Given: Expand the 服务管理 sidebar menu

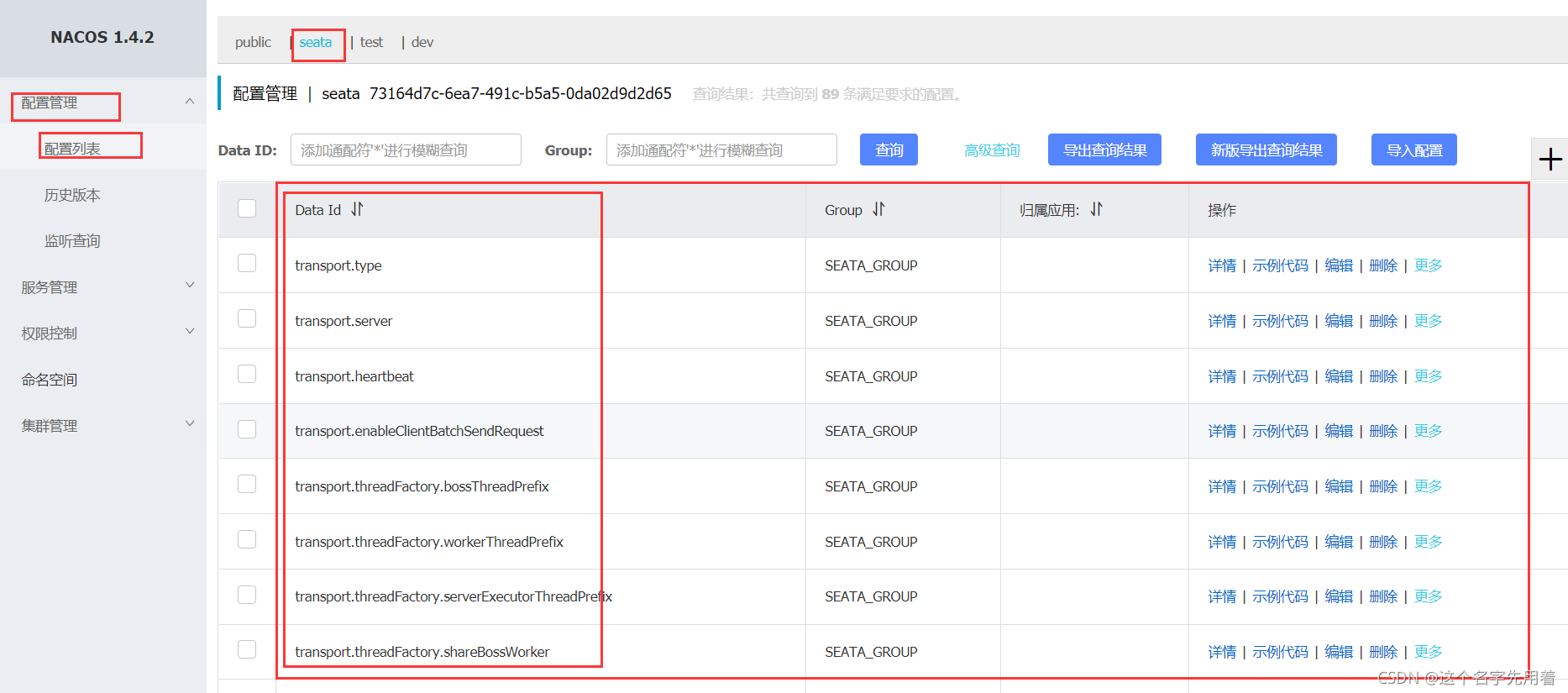Looking at the screenshot, I should (x=190, y=286).
